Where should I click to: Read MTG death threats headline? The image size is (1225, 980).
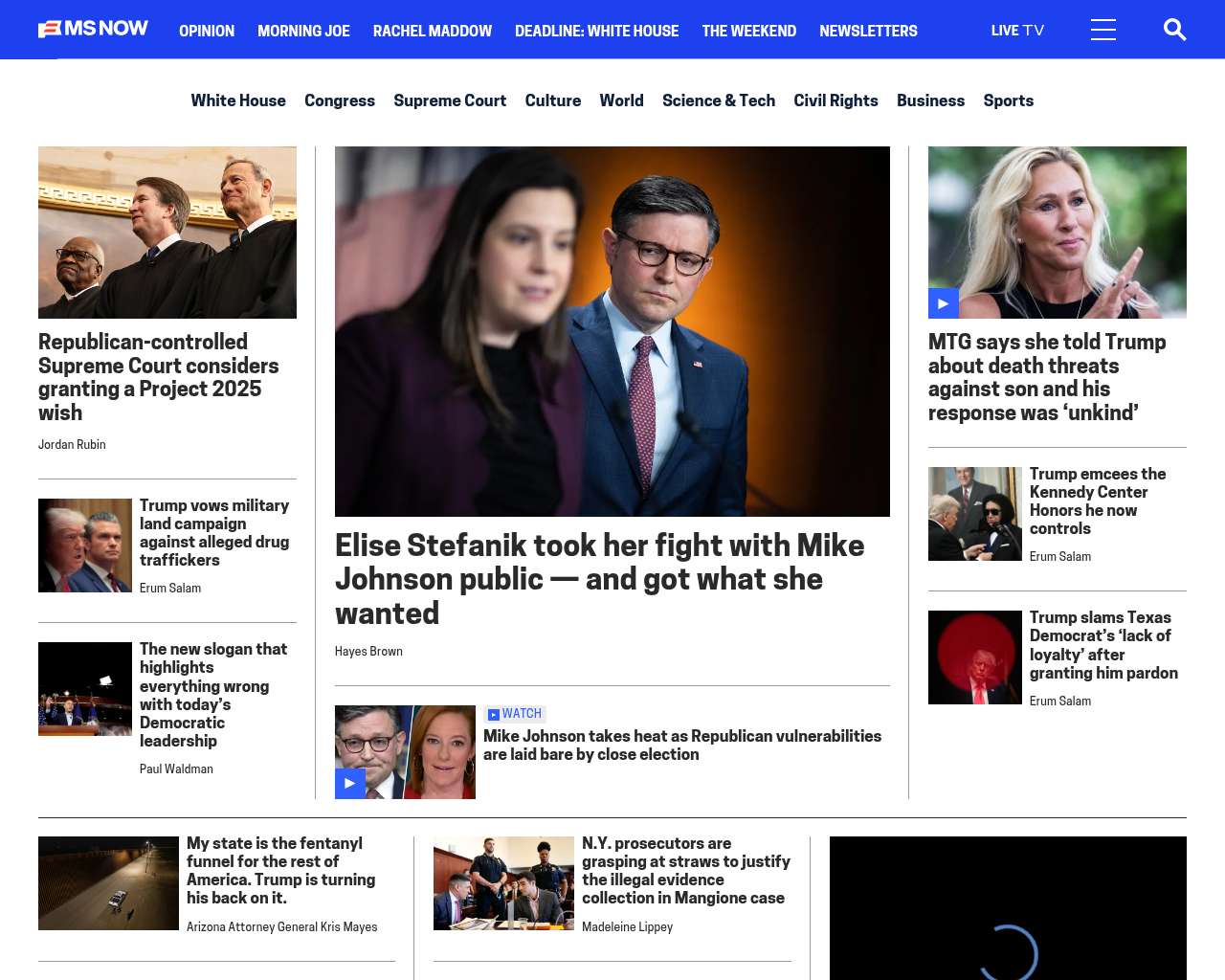coord(1047,377)
